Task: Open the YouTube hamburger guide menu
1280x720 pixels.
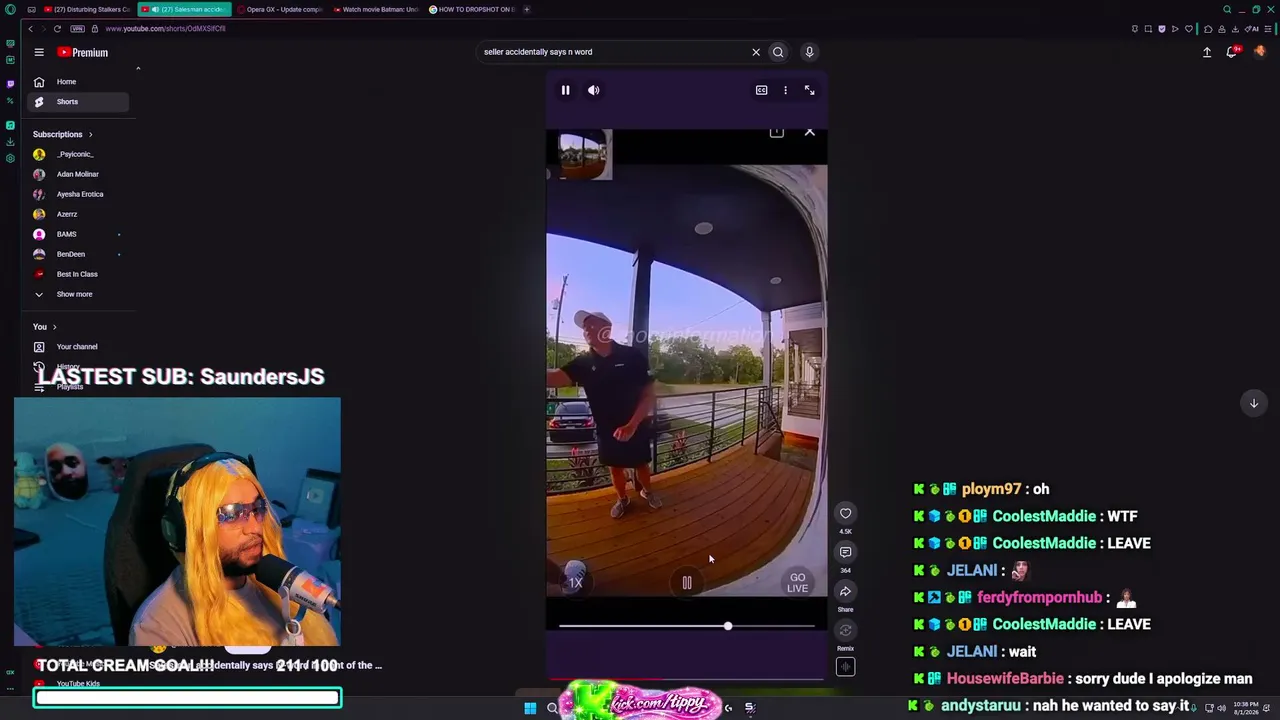Action: (39, 52)
